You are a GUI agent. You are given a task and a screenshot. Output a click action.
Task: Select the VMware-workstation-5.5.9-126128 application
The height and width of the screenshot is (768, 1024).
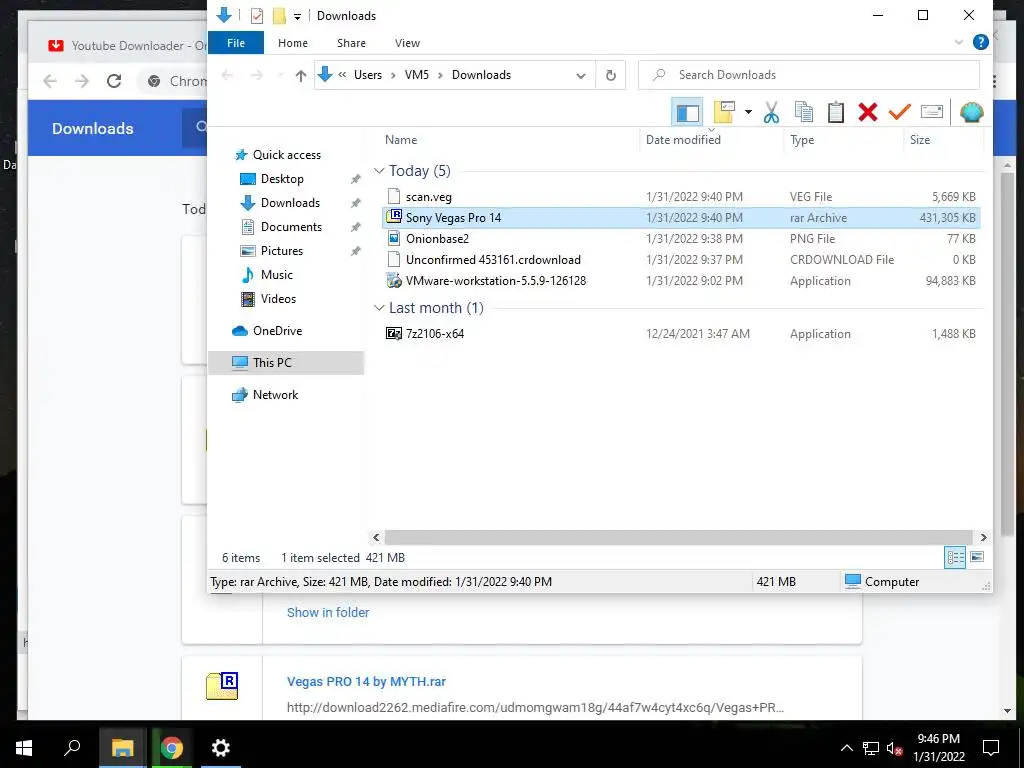click(681, 281)
